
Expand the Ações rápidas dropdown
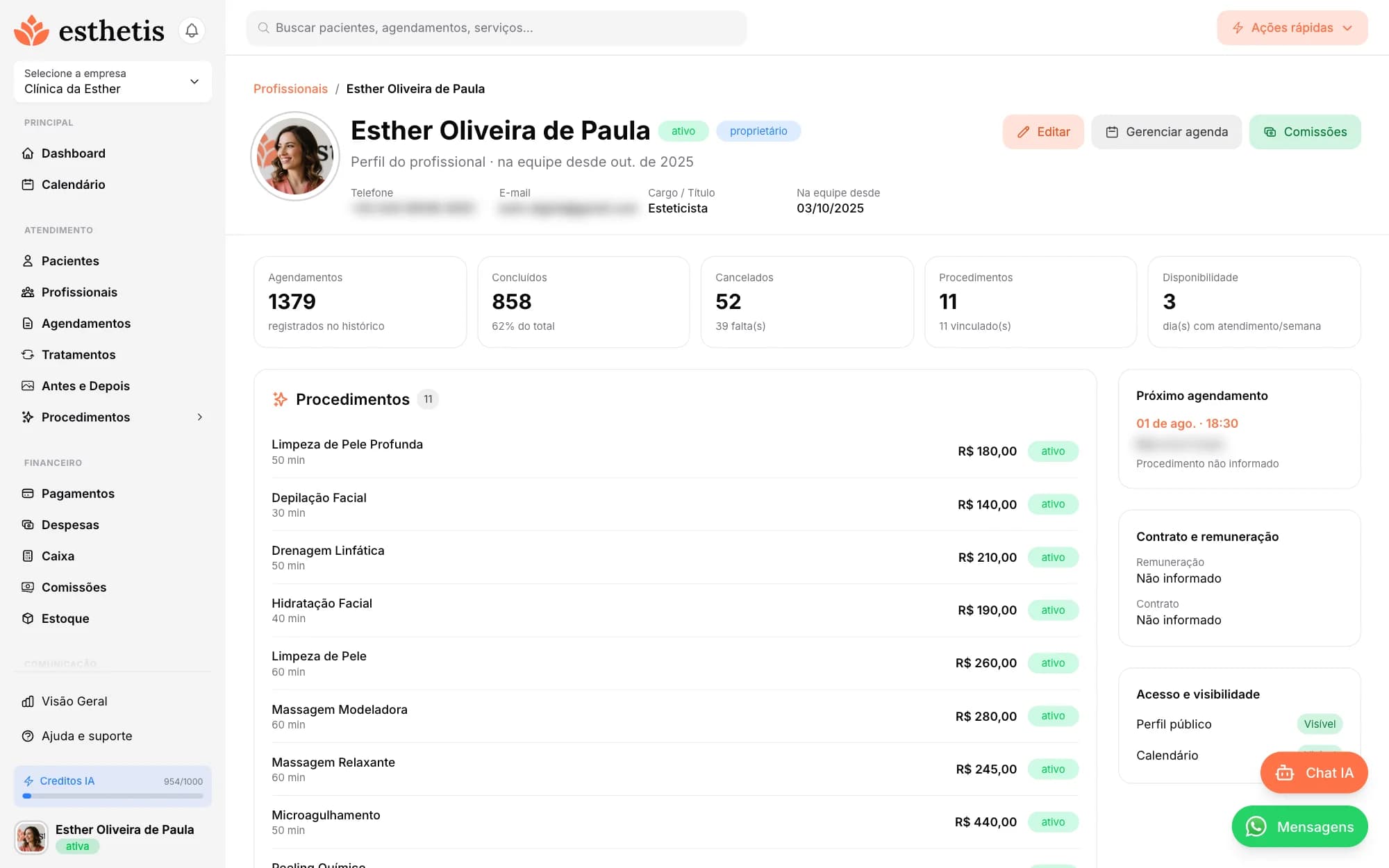pyautogui.click(x=1292, y=28)
